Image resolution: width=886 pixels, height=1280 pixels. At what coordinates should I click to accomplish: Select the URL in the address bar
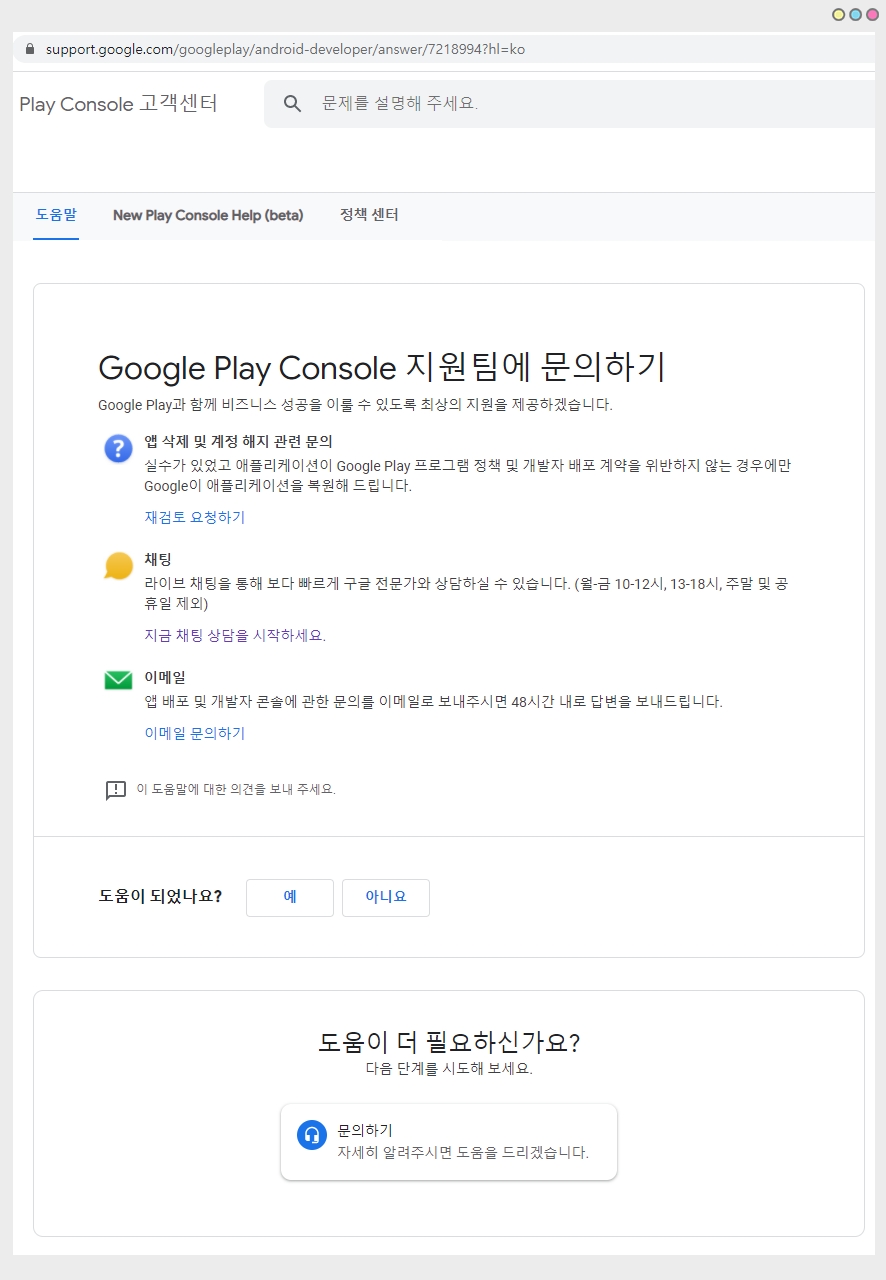coord(285,49)
